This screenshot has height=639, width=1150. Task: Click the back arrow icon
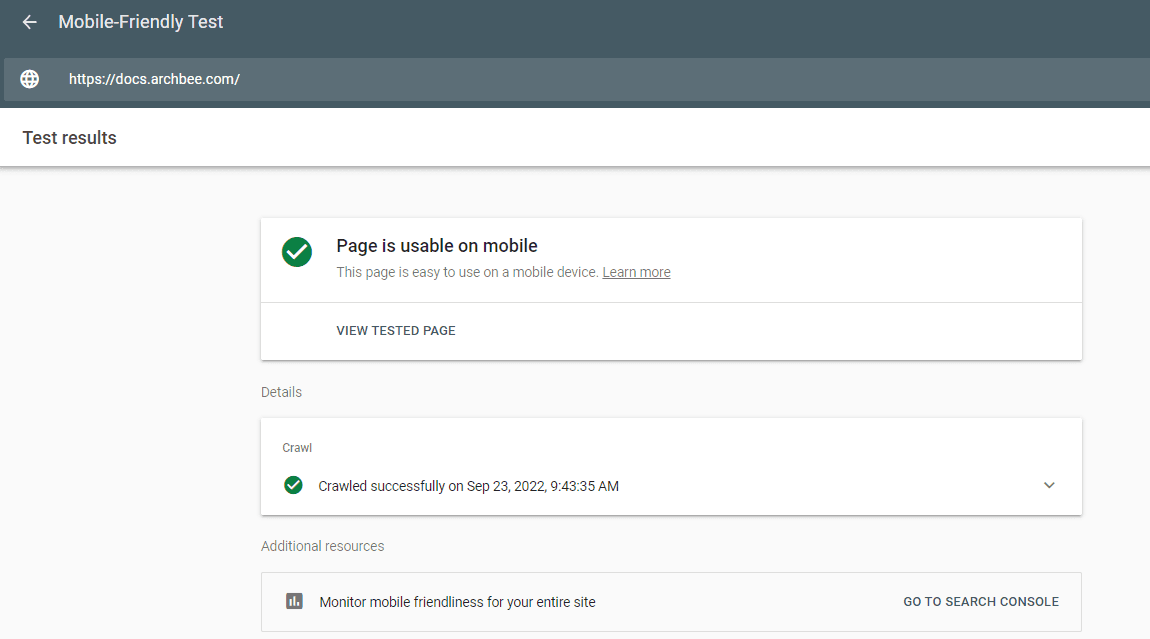[30, 22]
